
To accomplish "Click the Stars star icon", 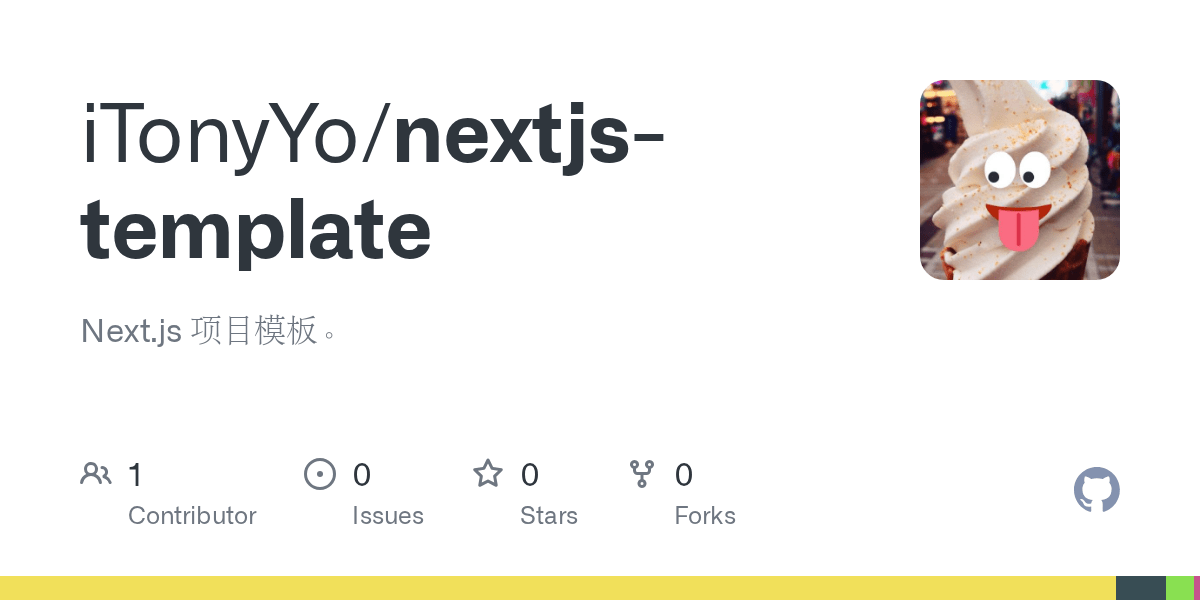I will [x=488, y=473].
